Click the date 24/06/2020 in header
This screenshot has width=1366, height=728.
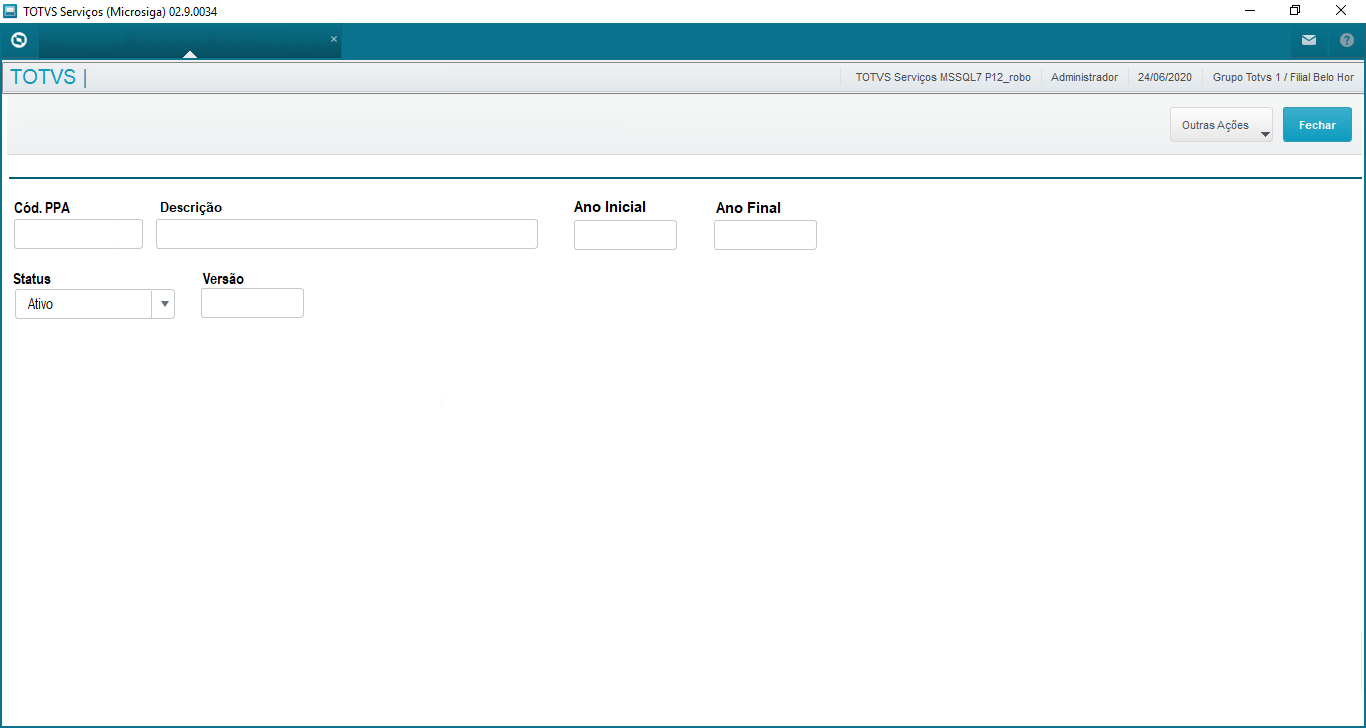(1165, 77)
